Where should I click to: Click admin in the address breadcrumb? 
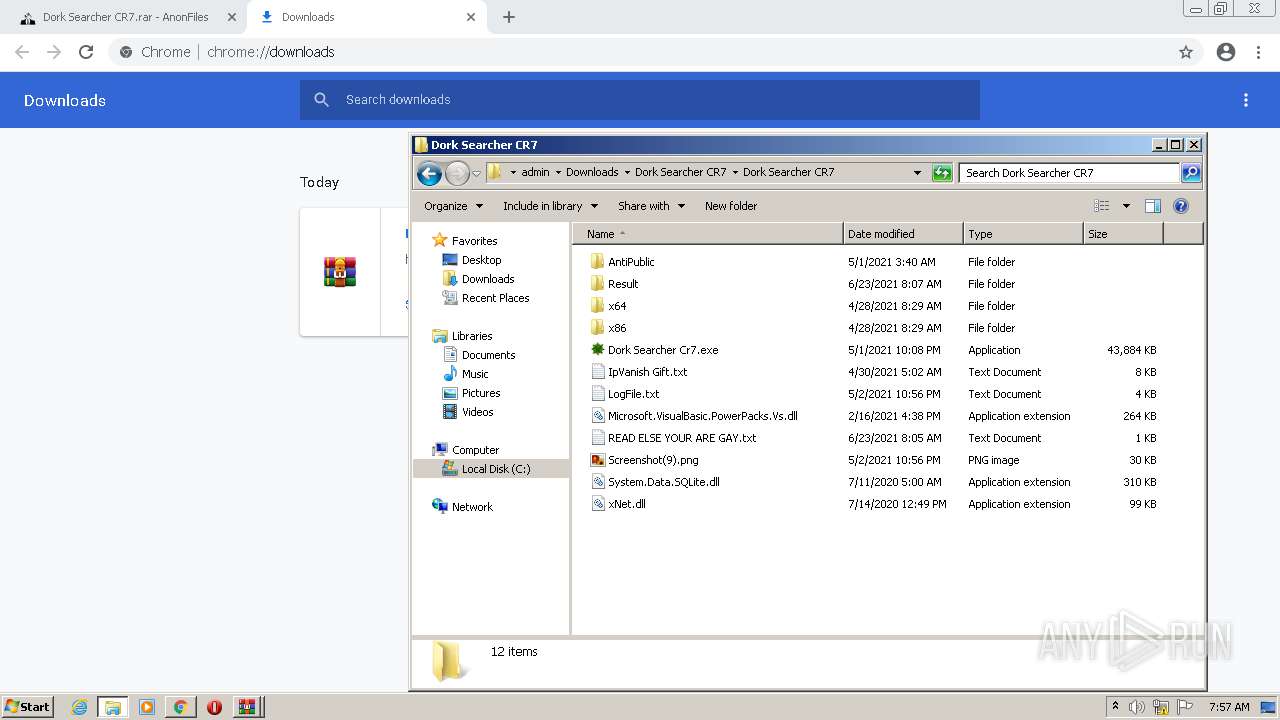coord(535,172)
